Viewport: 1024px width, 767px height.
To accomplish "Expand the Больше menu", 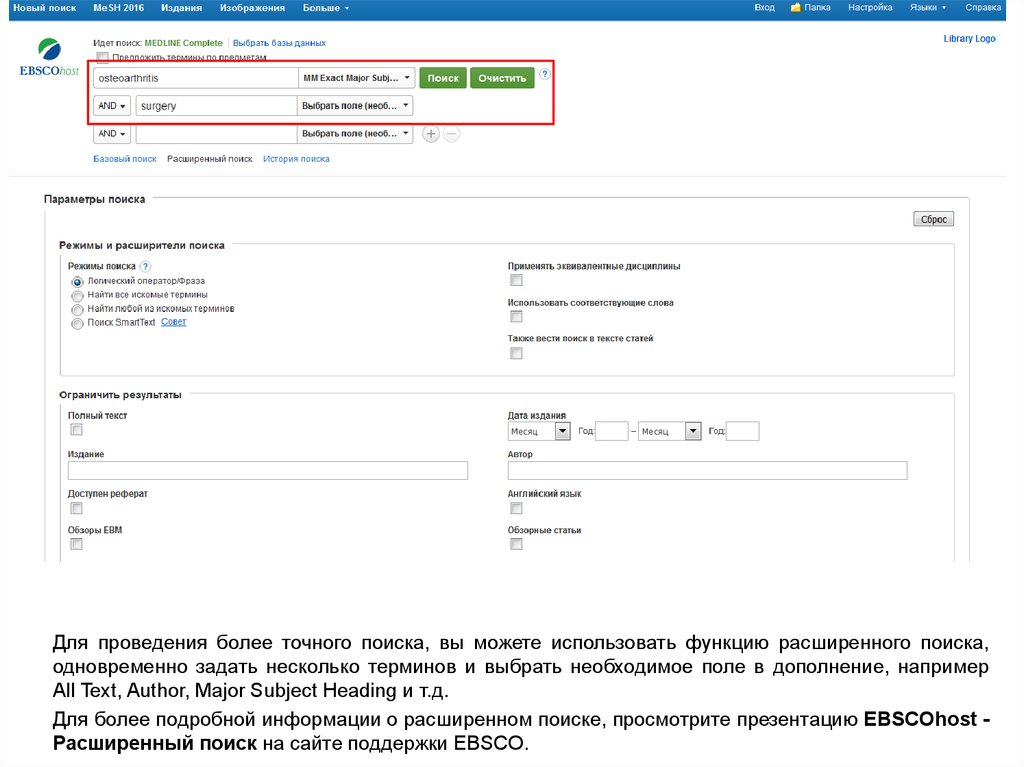I will pyautogui.click(x=326, y=8).
